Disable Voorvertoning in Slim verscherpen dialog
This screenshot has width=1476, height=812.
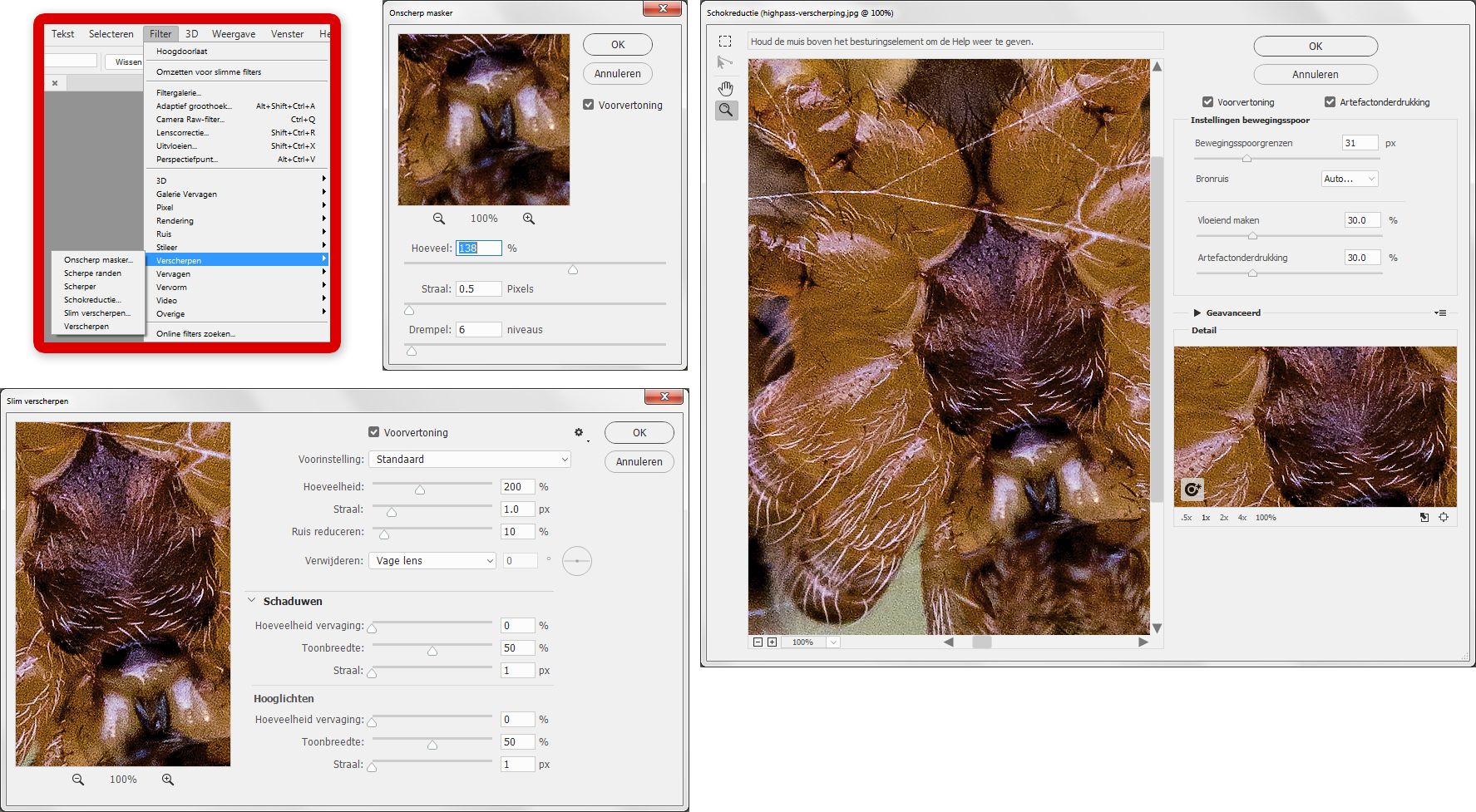tap(374, 432)
